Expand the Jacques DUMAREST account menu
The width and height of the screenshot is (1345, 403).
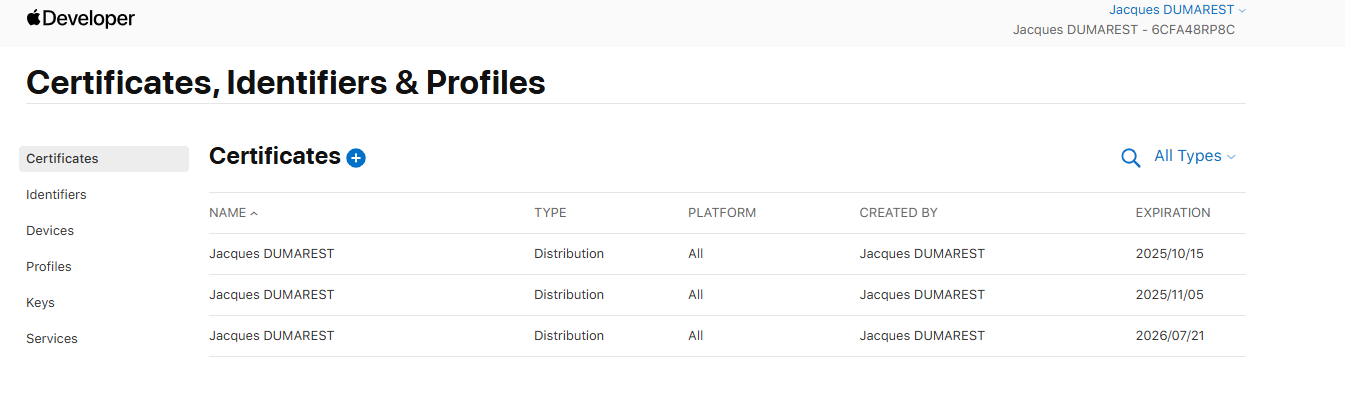click(x=1177, y=10)
